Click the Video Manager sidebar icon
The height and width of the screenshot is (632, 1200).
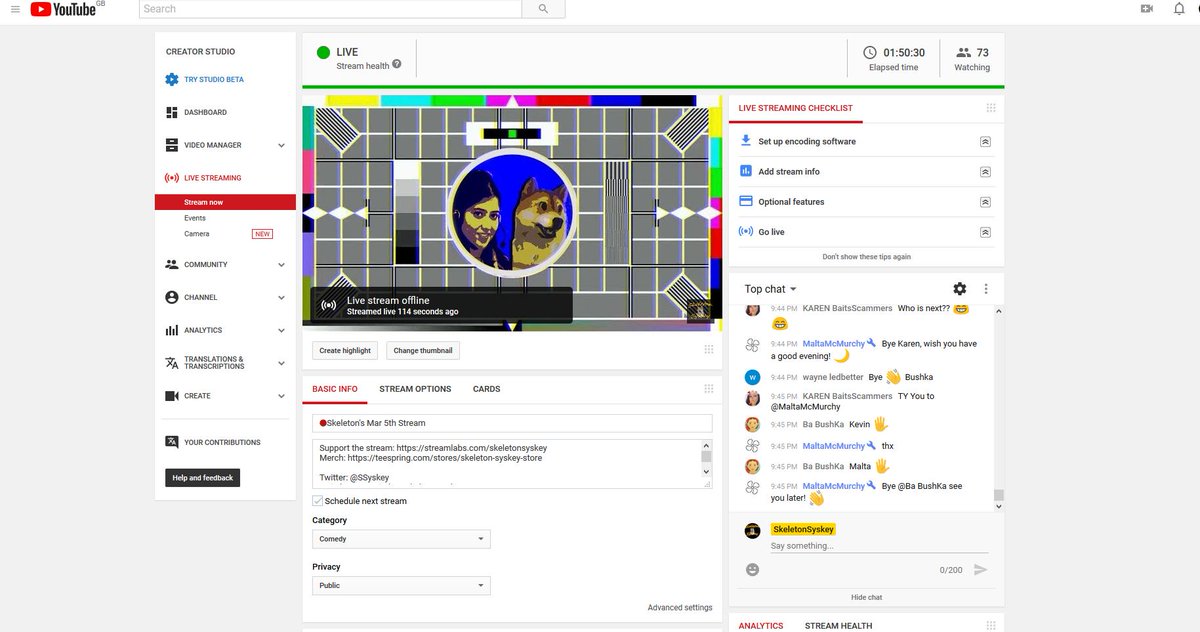coord(172,145)
